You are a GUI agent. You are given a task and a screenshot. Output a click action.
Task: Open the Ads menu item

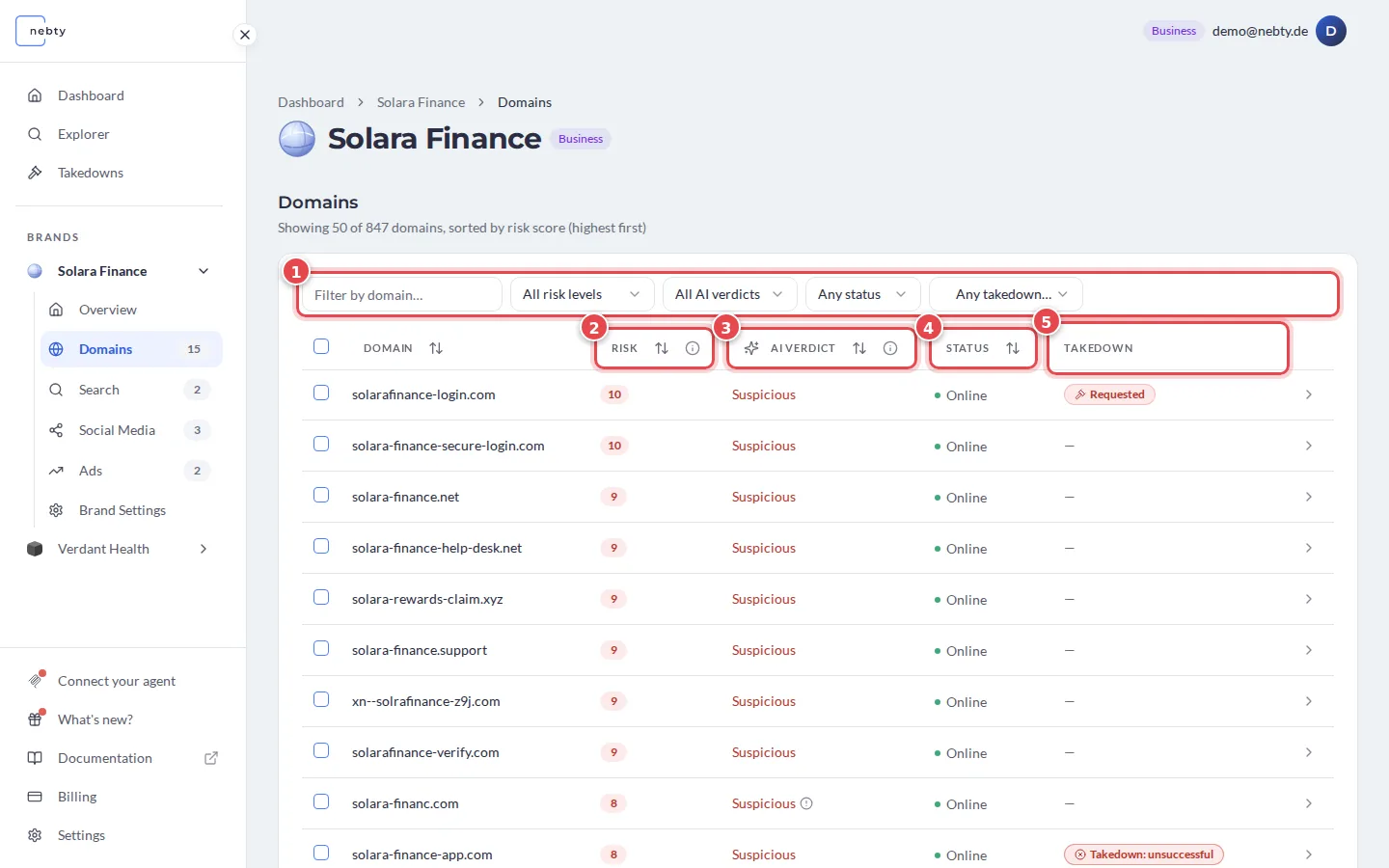pyautogui.click(x=131, y=471)
